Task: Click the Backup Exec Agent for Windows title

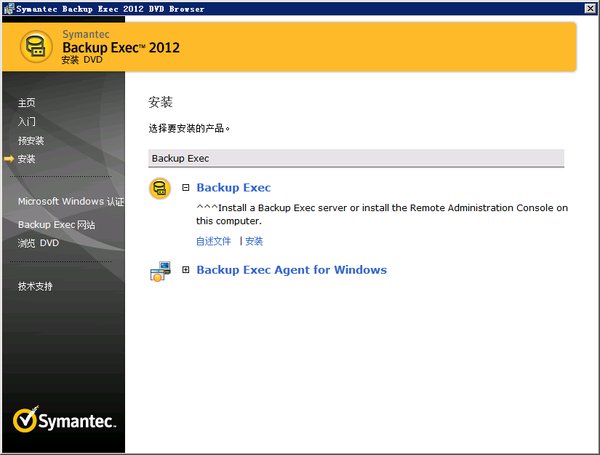Action: [x=292, y=270]
